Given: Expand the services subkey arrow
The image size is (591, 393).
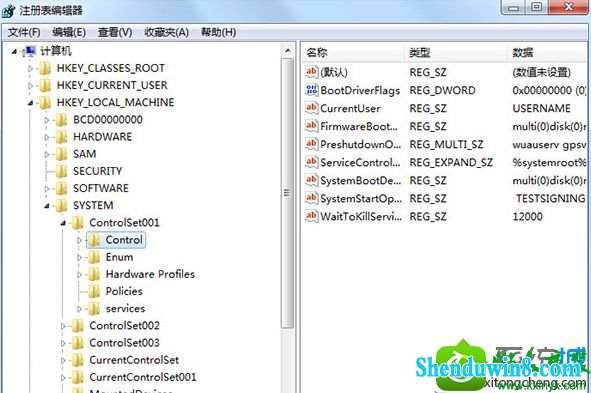Looking at the screenshot, I should point(79,309).
